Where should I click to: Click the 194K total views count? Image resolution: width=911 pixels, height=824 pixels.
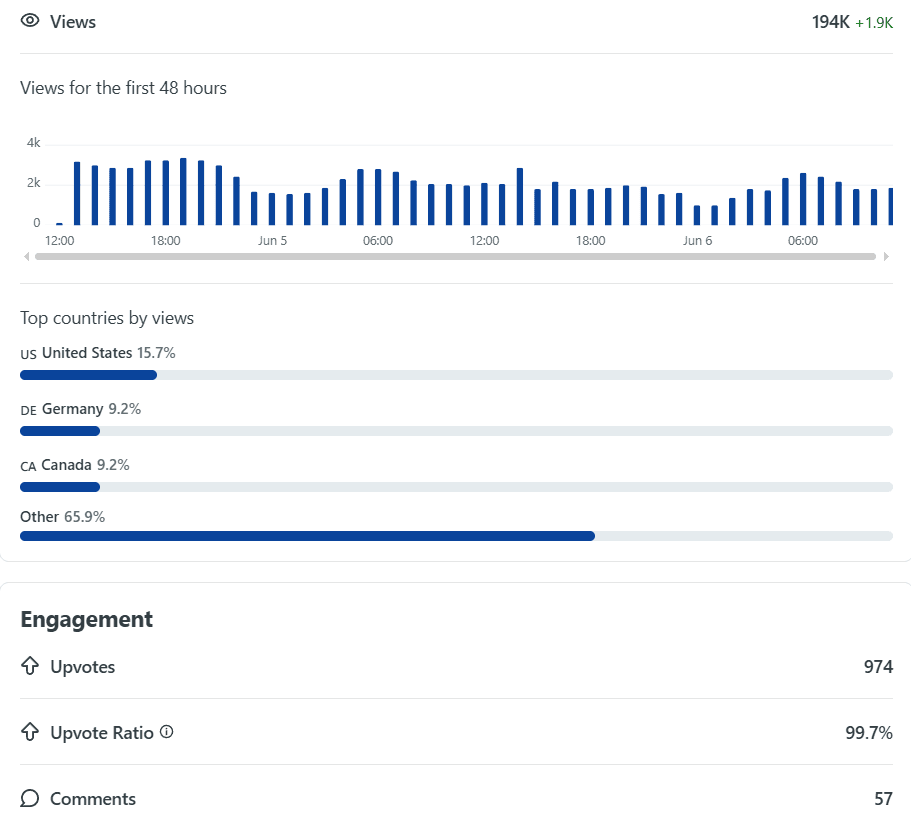(x=830, y=22)
